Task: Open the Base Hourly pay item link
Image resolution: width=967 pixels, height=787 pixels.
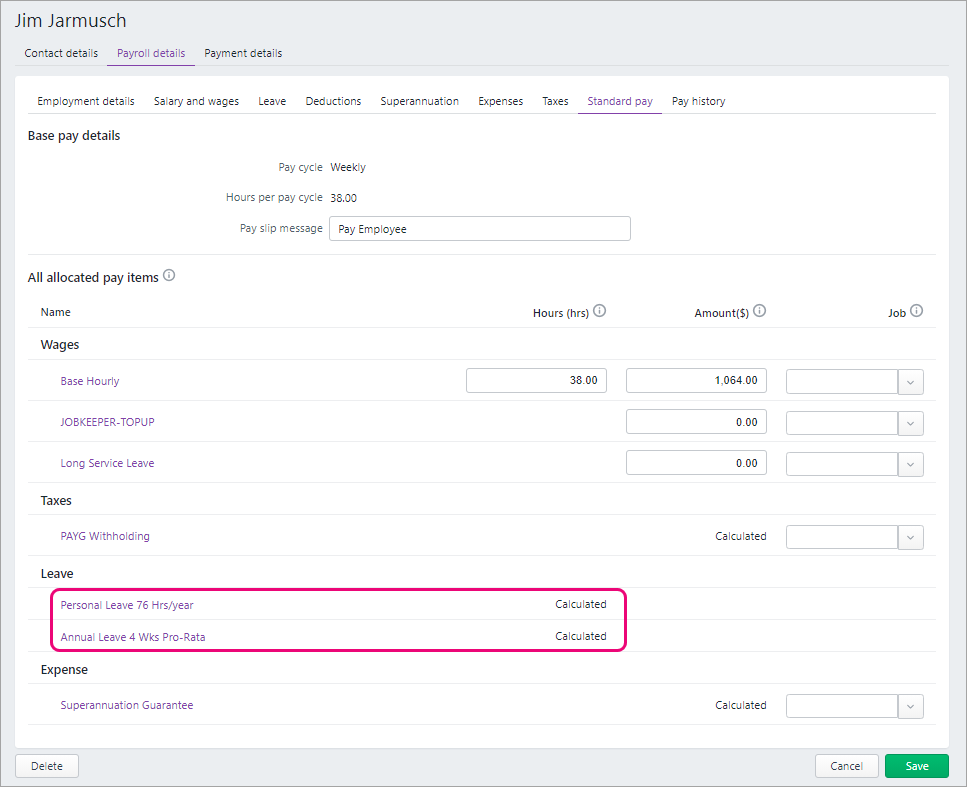Action: coord(90,381)
